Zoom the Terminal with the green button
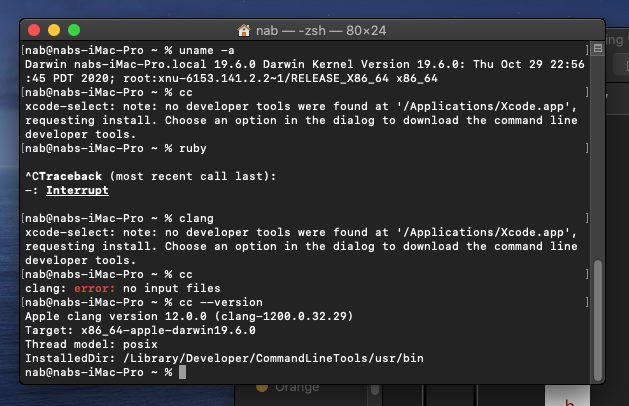The image size is (629, 406). point(74,31)
